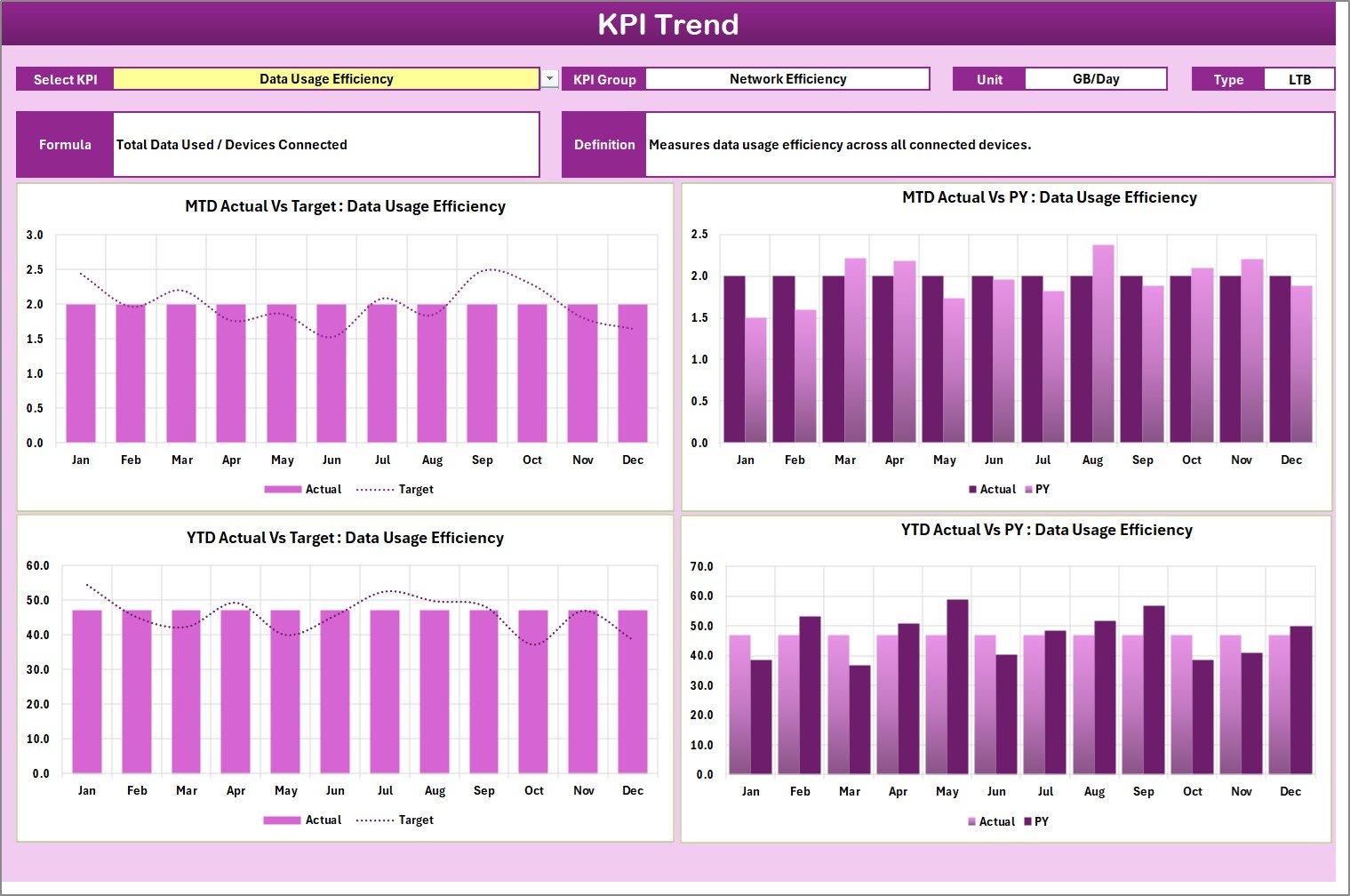Select the Formula text showing the calculation

click(x=231, y=144)
